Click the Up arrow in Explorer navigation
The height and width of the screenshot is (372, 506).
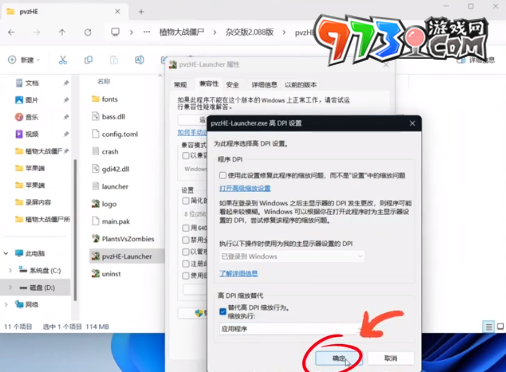tap(62, 32)
